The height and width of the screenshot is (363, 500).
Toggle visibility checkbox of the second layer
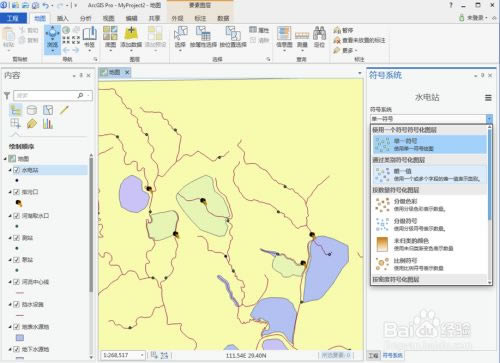(x=16, y=192)
